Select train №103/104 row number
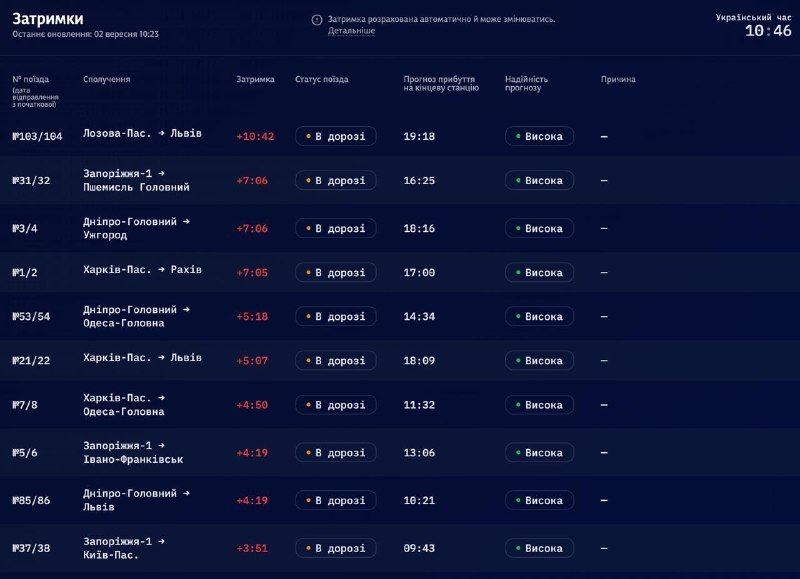Screen dimensions: 800x579 (x=37, y=136)
